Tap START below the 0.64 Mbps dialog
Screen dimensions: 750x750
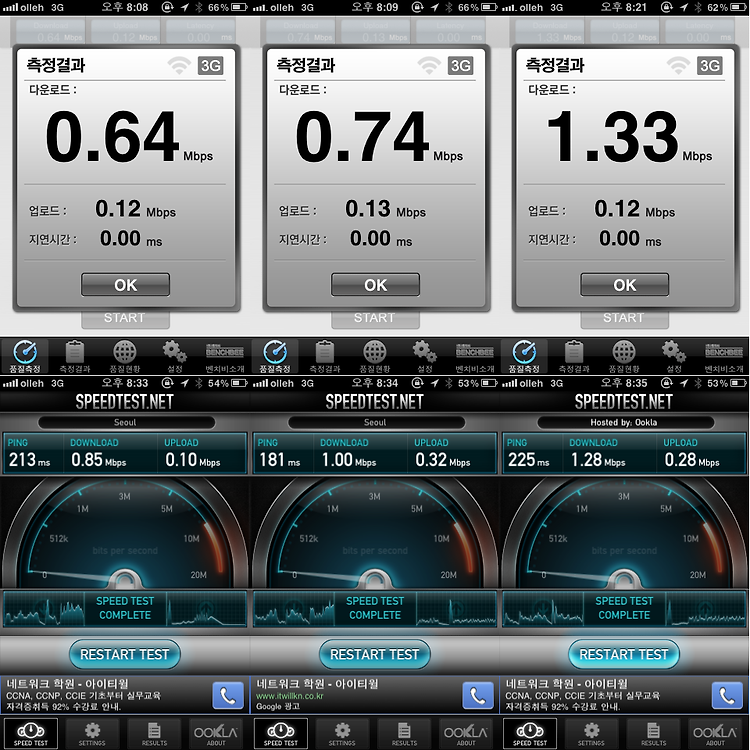tap(125, 319)
